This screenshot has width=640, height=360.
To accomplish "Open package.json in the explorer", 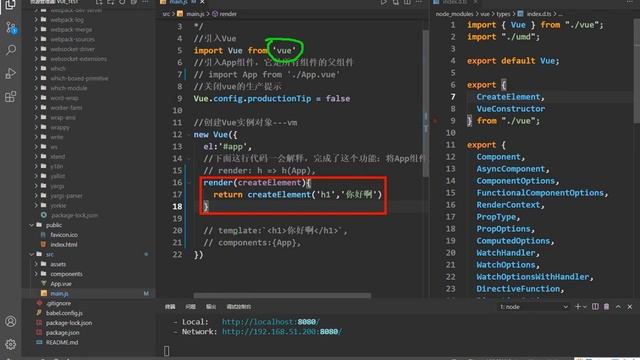I will click(62, 333).
